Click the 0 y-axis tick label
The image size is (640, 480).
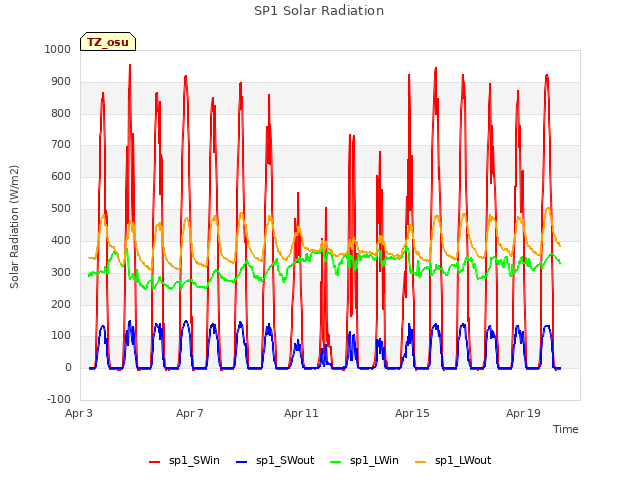click(x=68, y=367)
